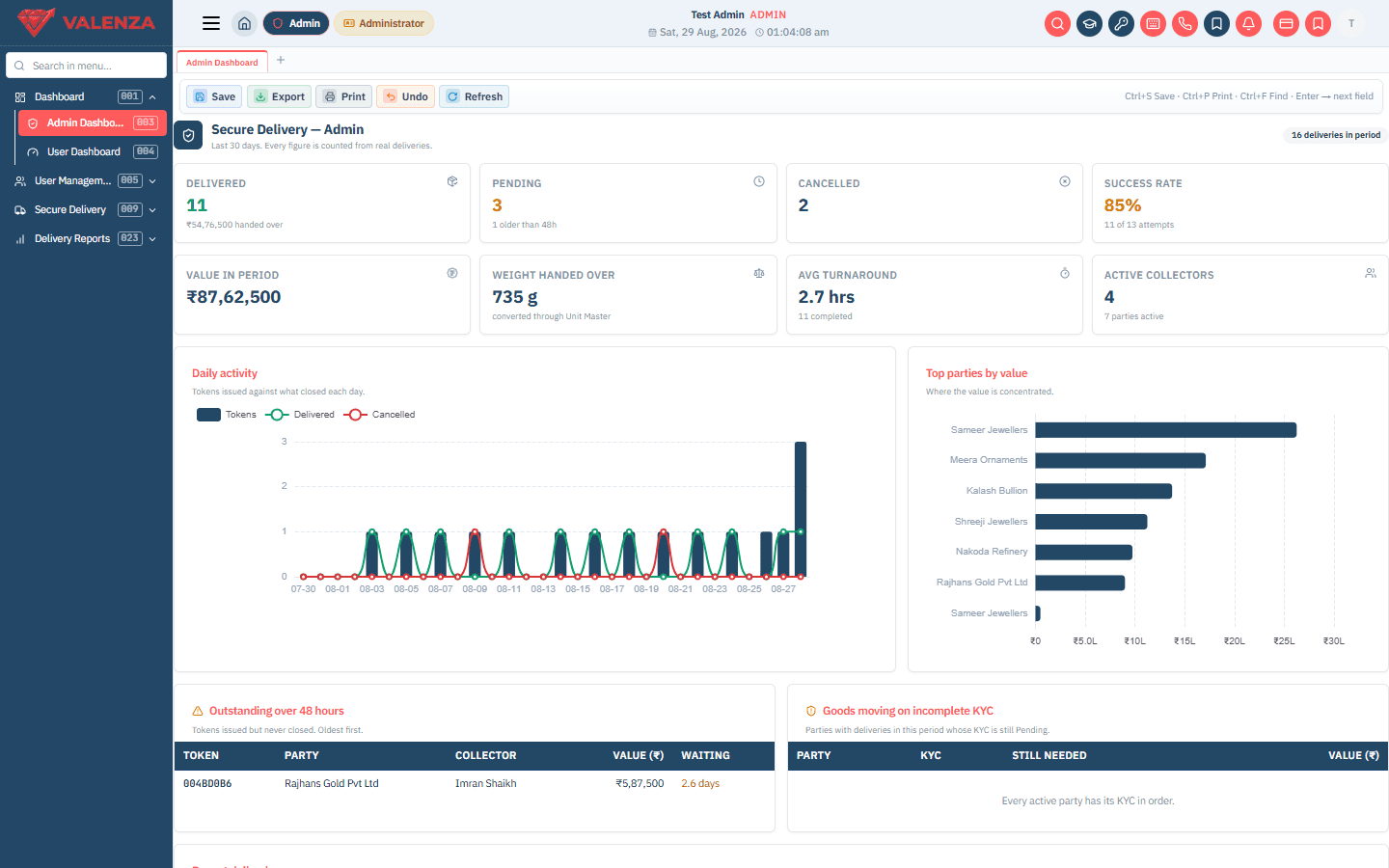Click the Administrator badge
The height and width of the screenshot is (868, 1389).
384,23
